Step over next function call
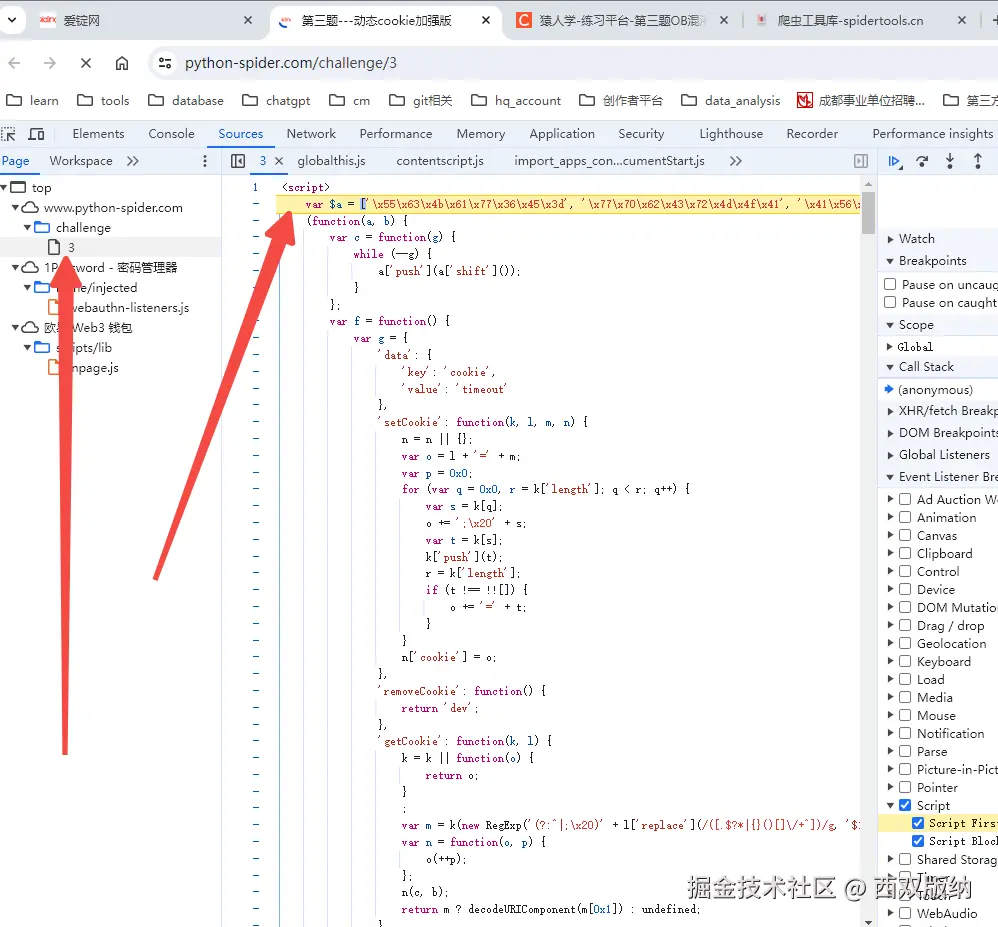The height and width of the screenshot is (927, 998). click(922, 161)
